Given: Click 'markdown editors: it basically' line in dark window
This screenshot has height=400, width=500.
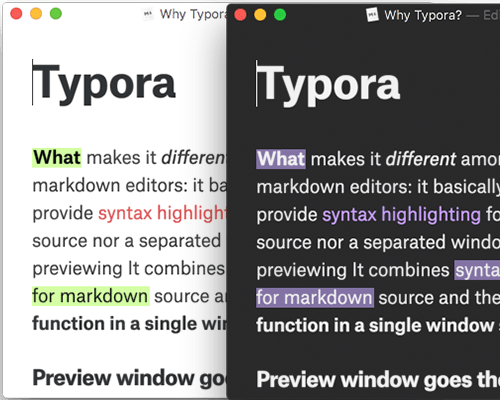Looking at the screenshot, I should tap(378, 187).
